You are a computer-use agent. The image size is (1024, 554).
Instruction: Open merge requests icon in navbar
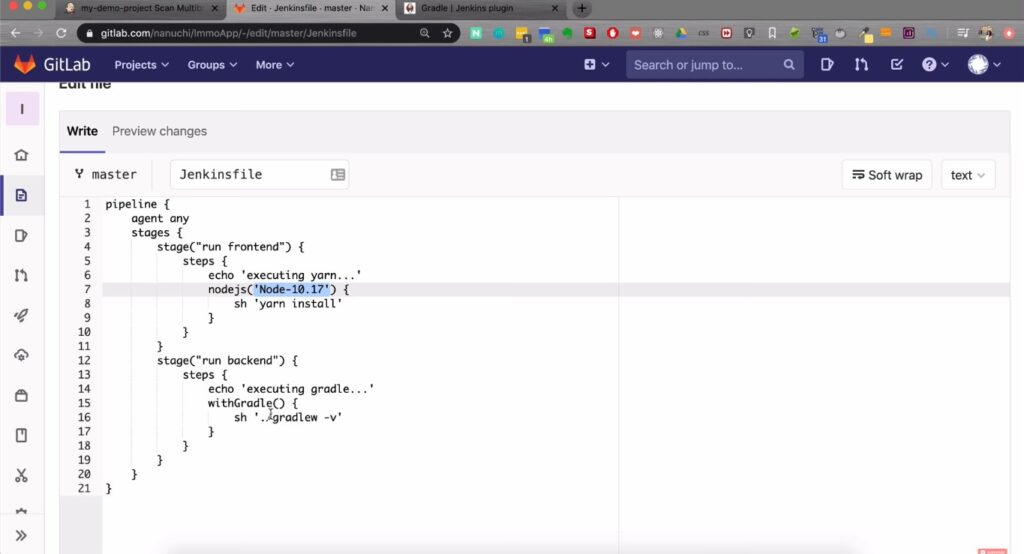(861, 64)
